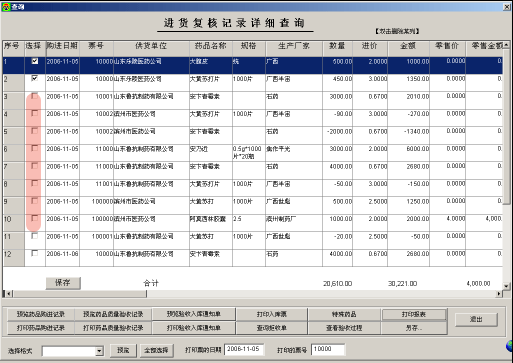Tick the 选择 checkbox in row 8
513x363 pixels.
click(x=35, y=183)
